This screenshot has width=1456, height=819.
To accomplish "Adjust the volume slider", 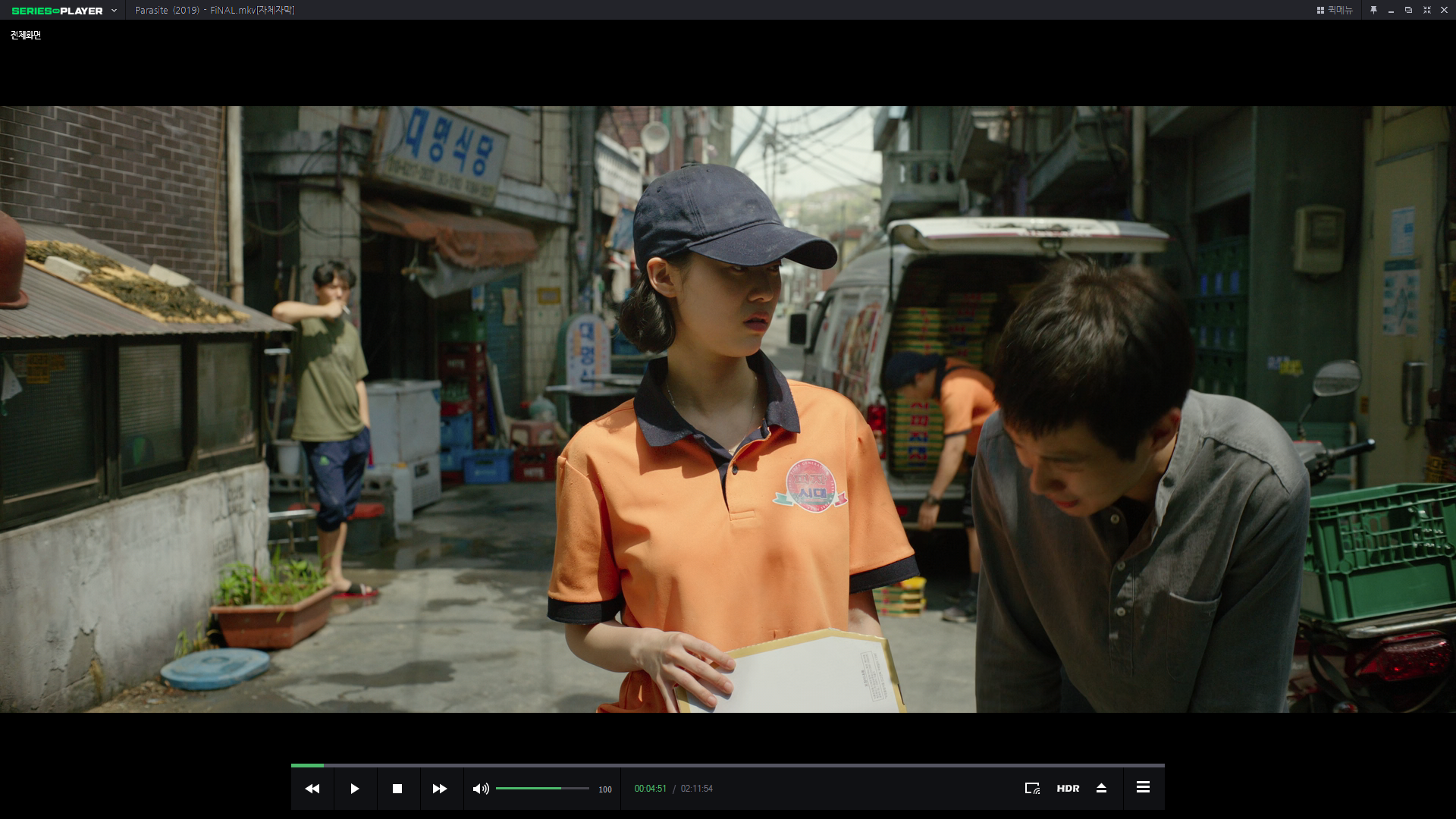I will click(542, 789).
